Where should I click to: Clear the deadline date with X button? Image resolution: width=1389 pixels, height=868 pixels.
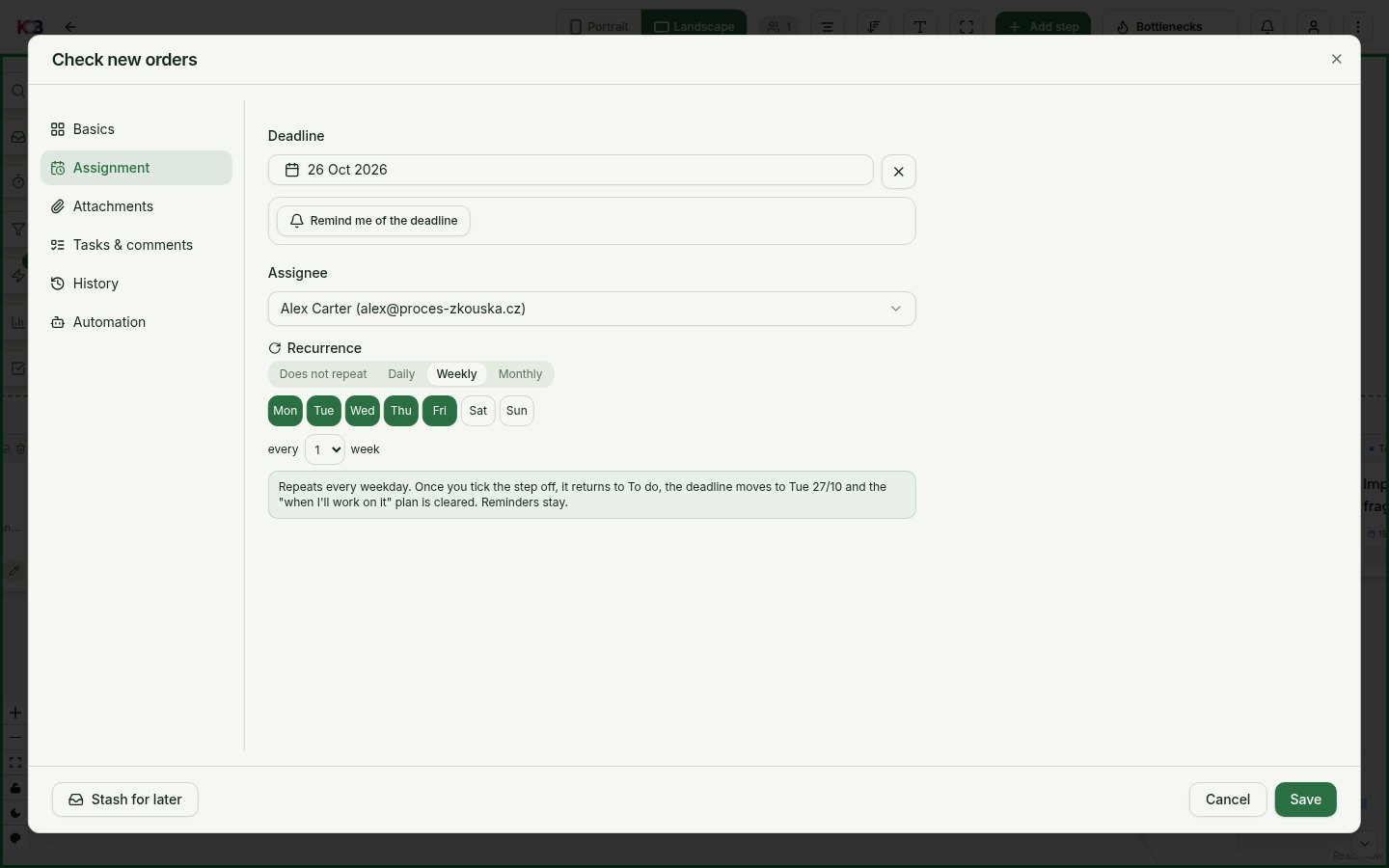(898, 172)
